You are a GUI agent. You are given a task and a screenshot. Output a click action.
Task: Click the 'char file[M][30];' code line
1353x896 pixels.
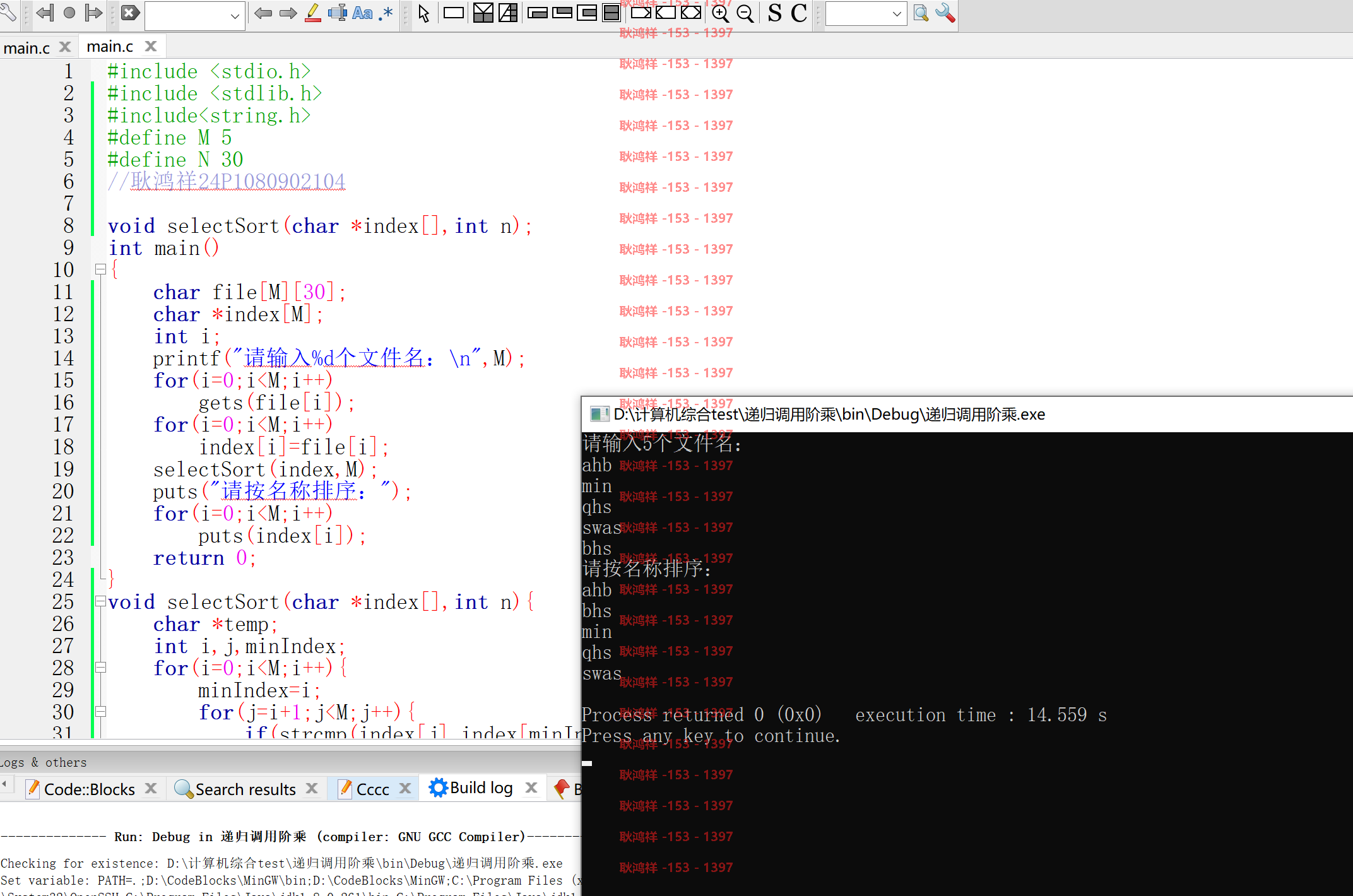(249, 292)
